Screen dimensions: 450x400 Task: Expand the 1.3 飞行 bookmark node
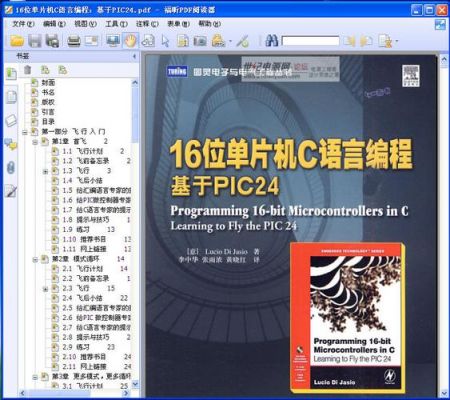(45, 172)
